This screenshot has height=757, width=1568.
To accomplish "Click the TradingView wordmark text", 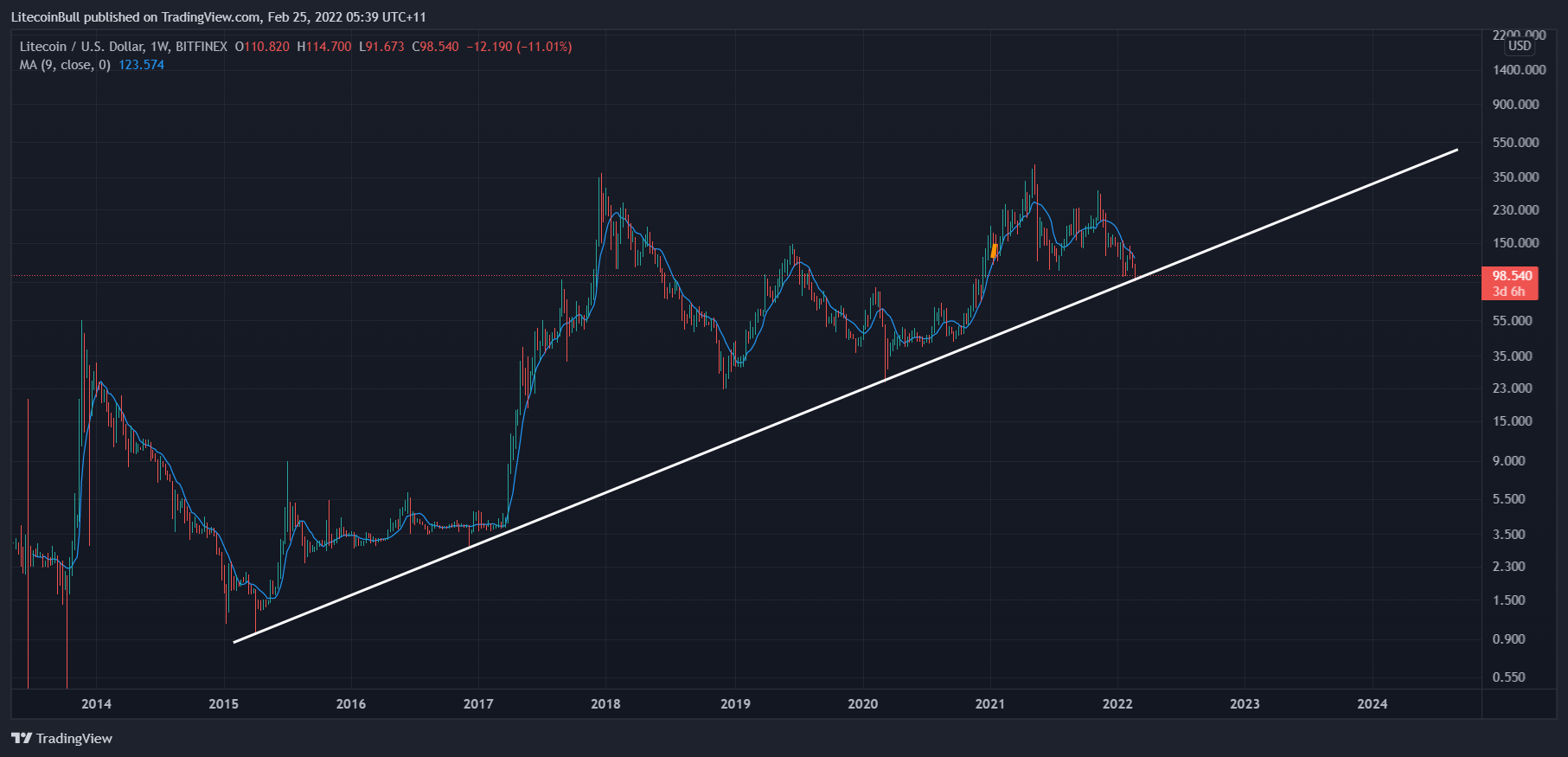I will coord(74,738).
